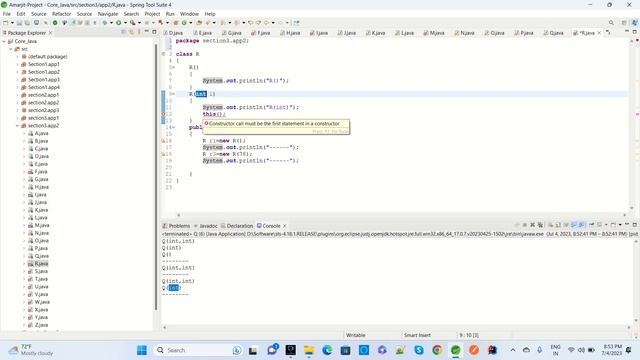Open the Refactor menu
This screenshot has height=360, width=640.
[x=62, y=14]
